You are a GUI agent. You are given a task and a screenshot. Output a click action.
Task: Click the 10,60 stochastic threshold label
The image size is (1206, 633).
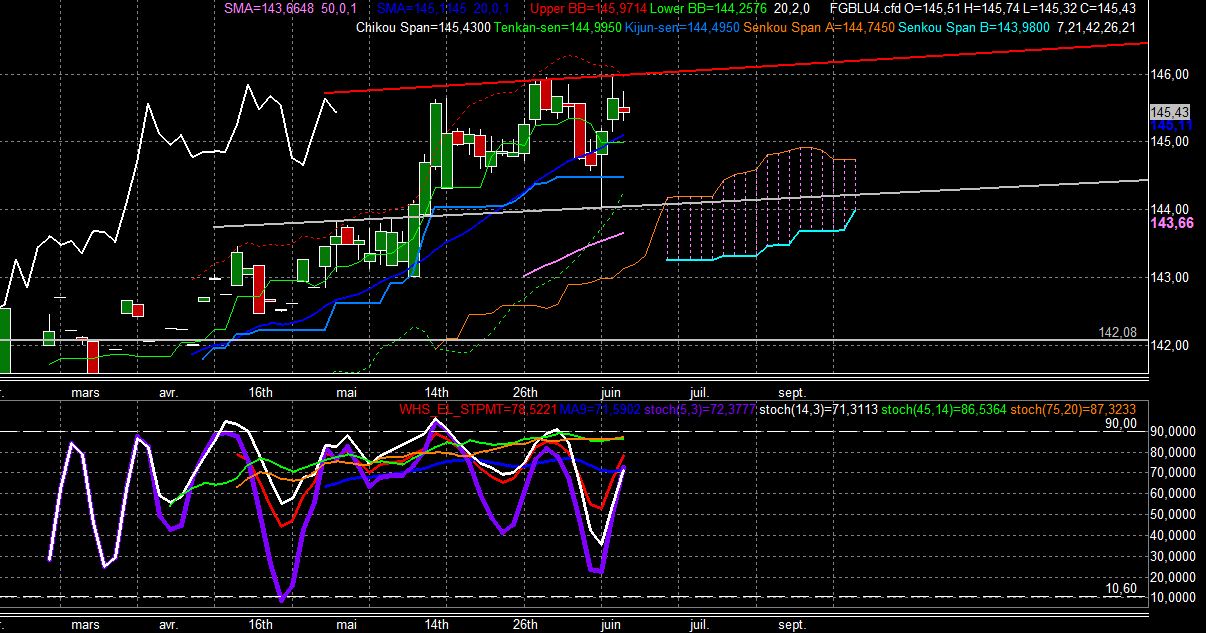click(1121, 588)
